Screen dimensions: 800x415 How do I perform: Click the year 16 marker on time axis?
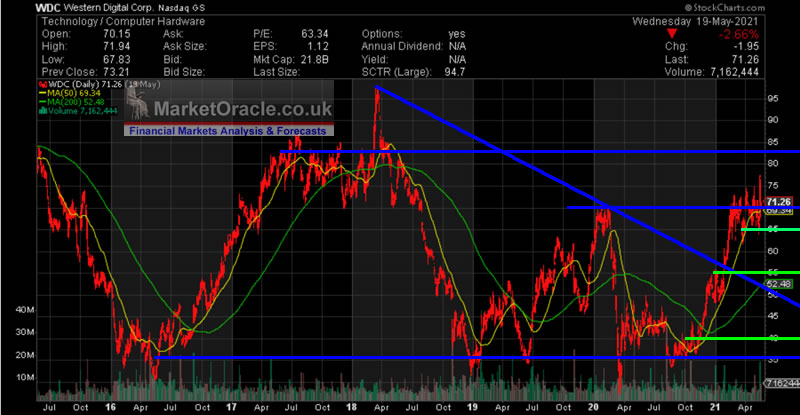[111, 407]
